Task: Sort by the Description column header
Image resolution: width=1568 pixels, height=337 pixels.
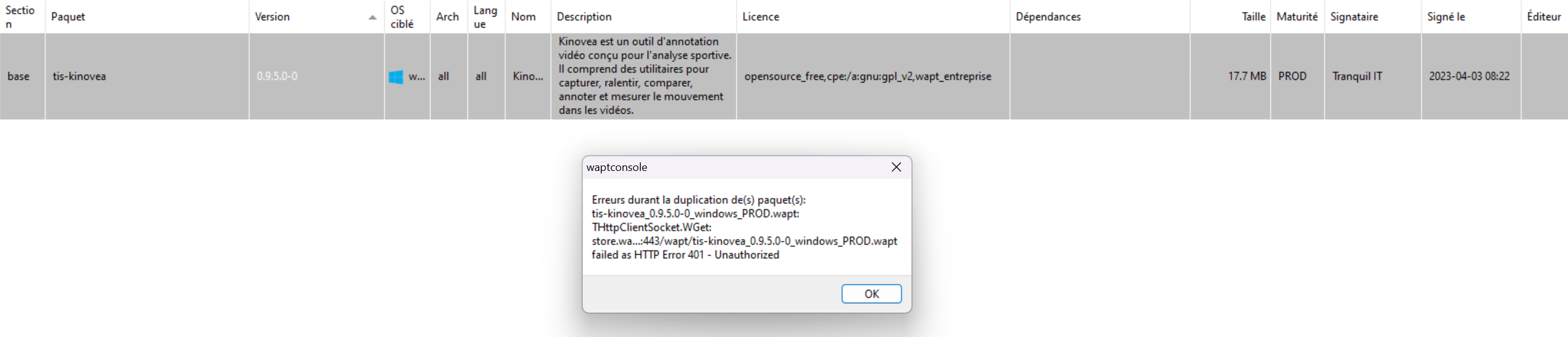Action: (x=643, y=16)
